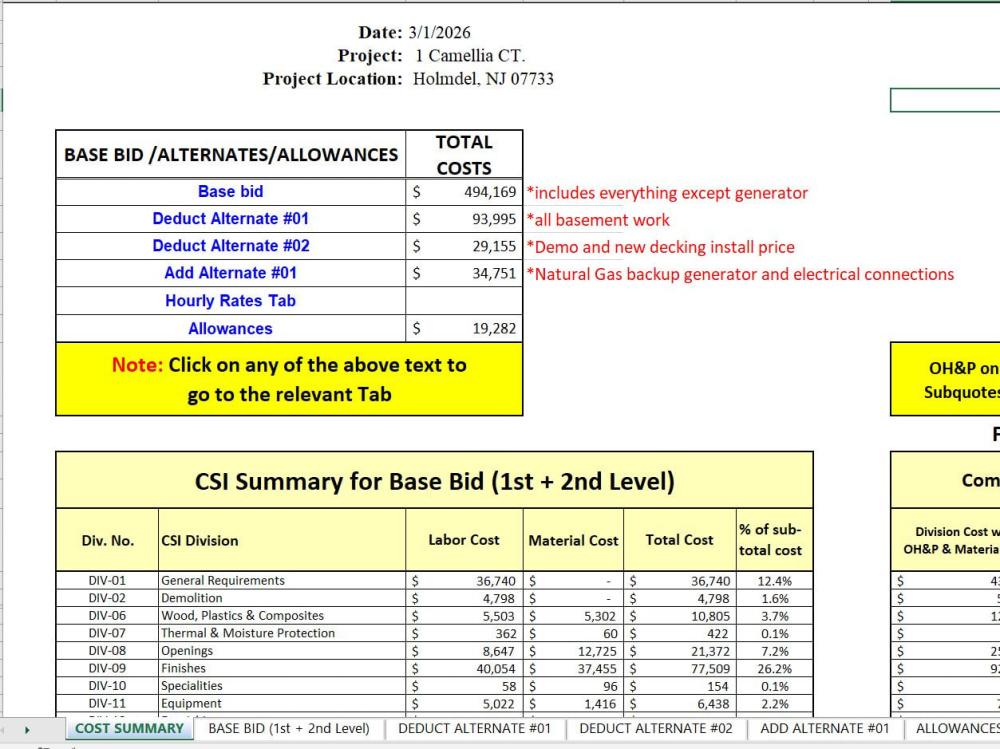Screen dimensions: 1000x749
Task: Click the '*includes everything except generator' note
Action: coord(667,193)
